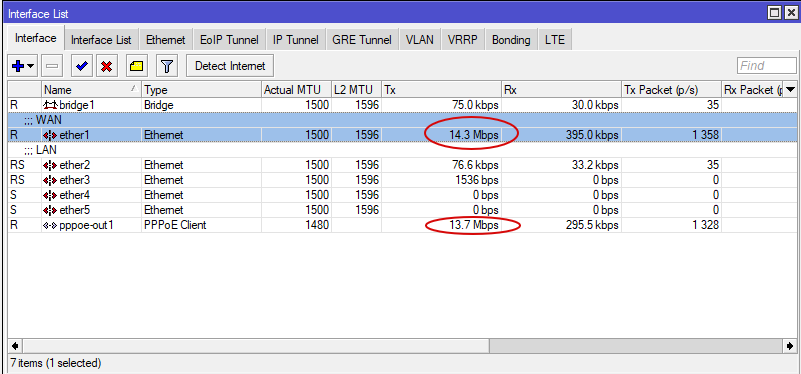Open the VLAN tab

[419, 40]
